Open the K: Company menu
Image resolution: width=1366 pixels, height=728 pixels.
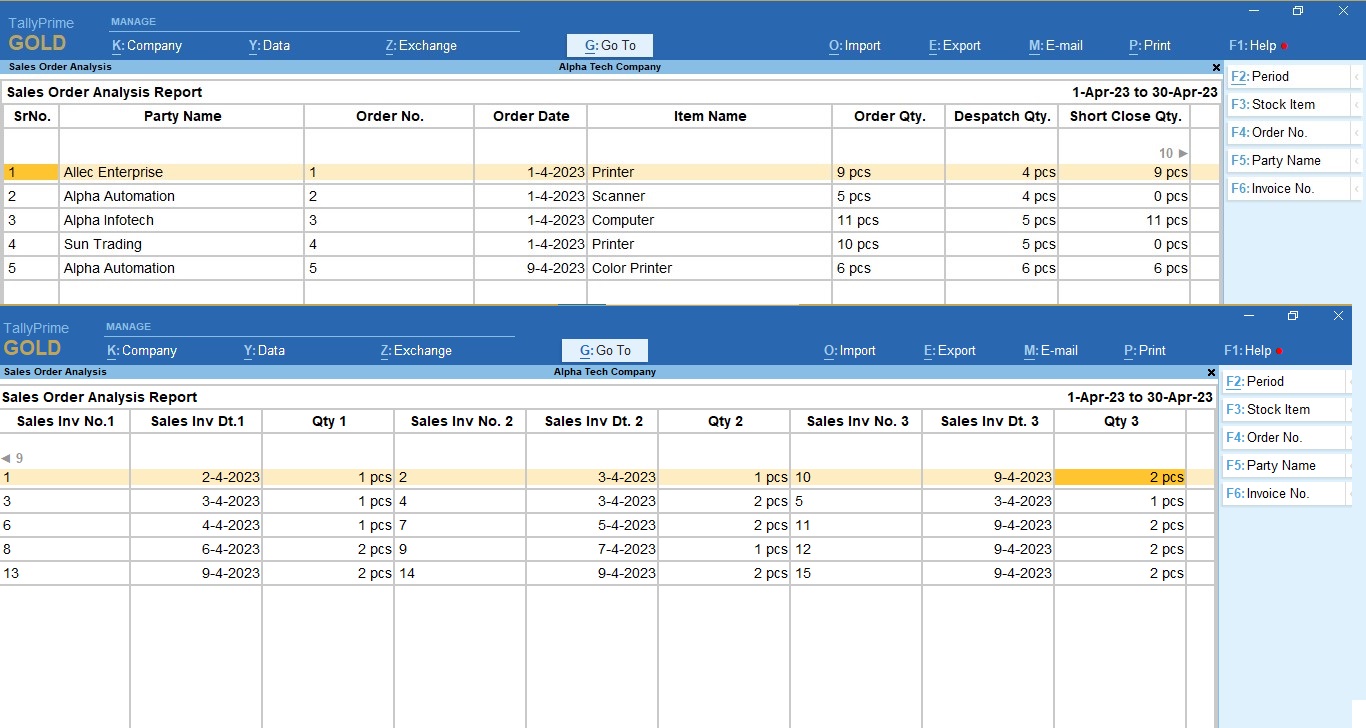(146, 45)
